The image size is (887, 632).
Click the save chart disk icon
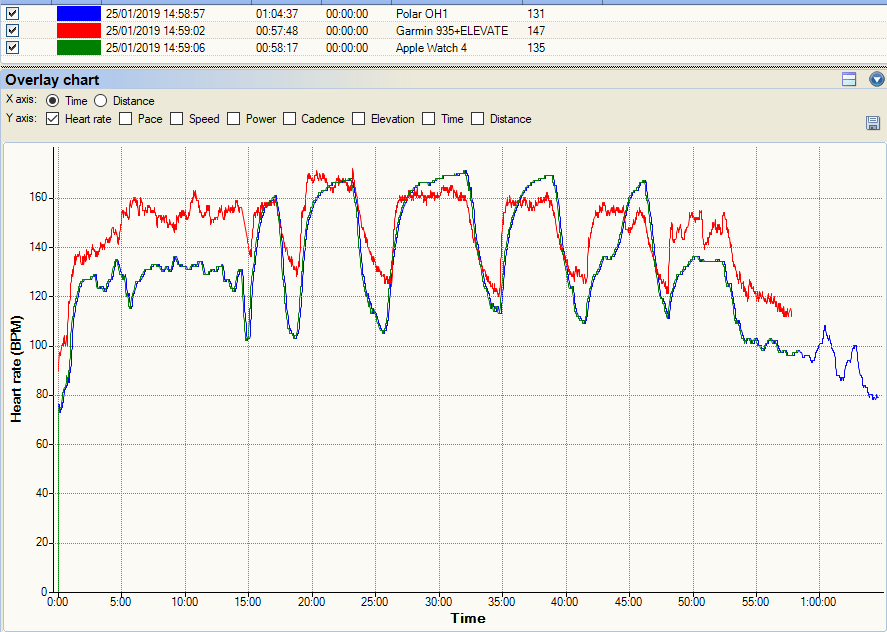tap(873, 123)
